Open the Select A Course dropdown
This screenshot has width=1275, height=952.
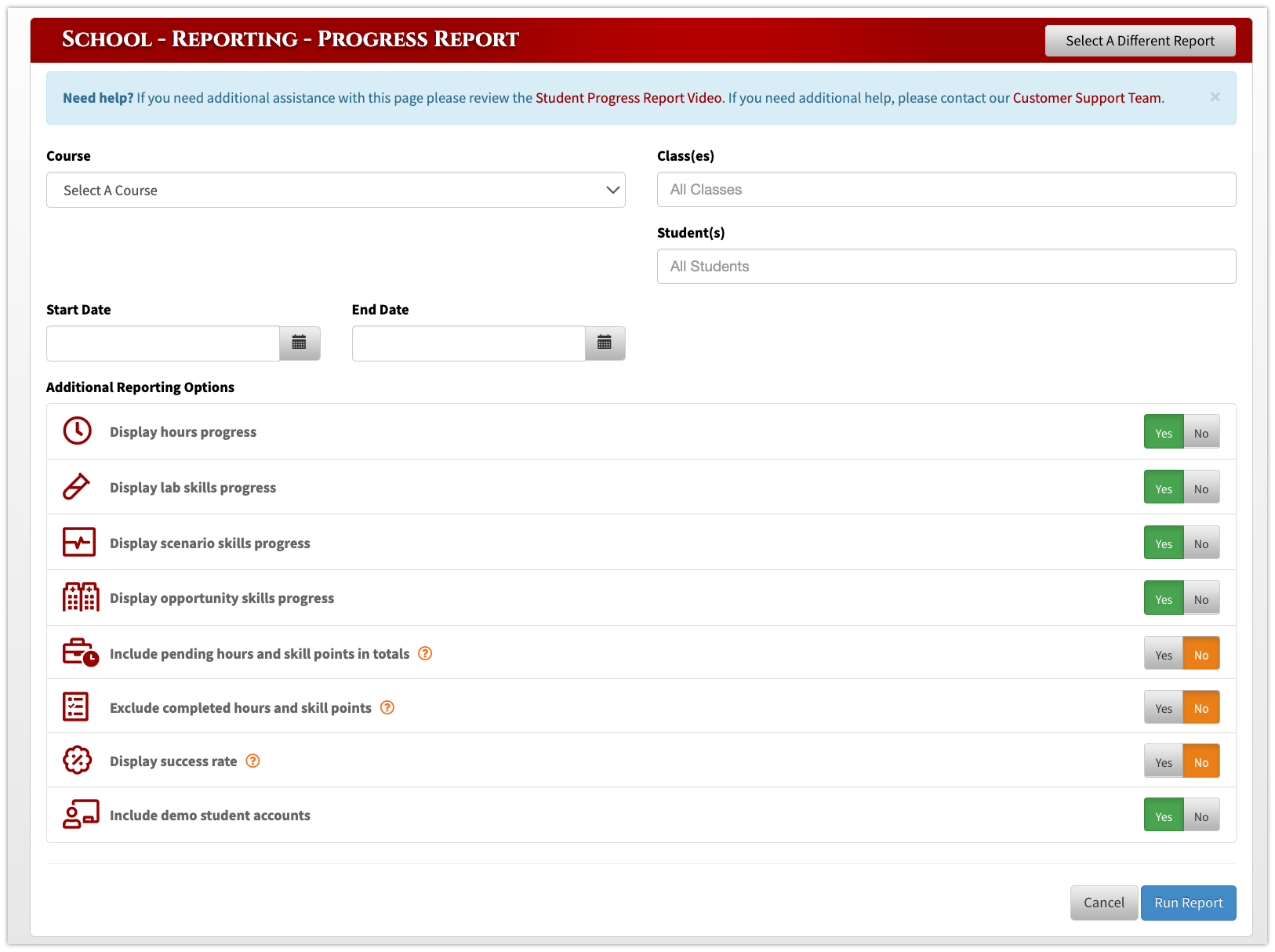[x=336, y=190]
